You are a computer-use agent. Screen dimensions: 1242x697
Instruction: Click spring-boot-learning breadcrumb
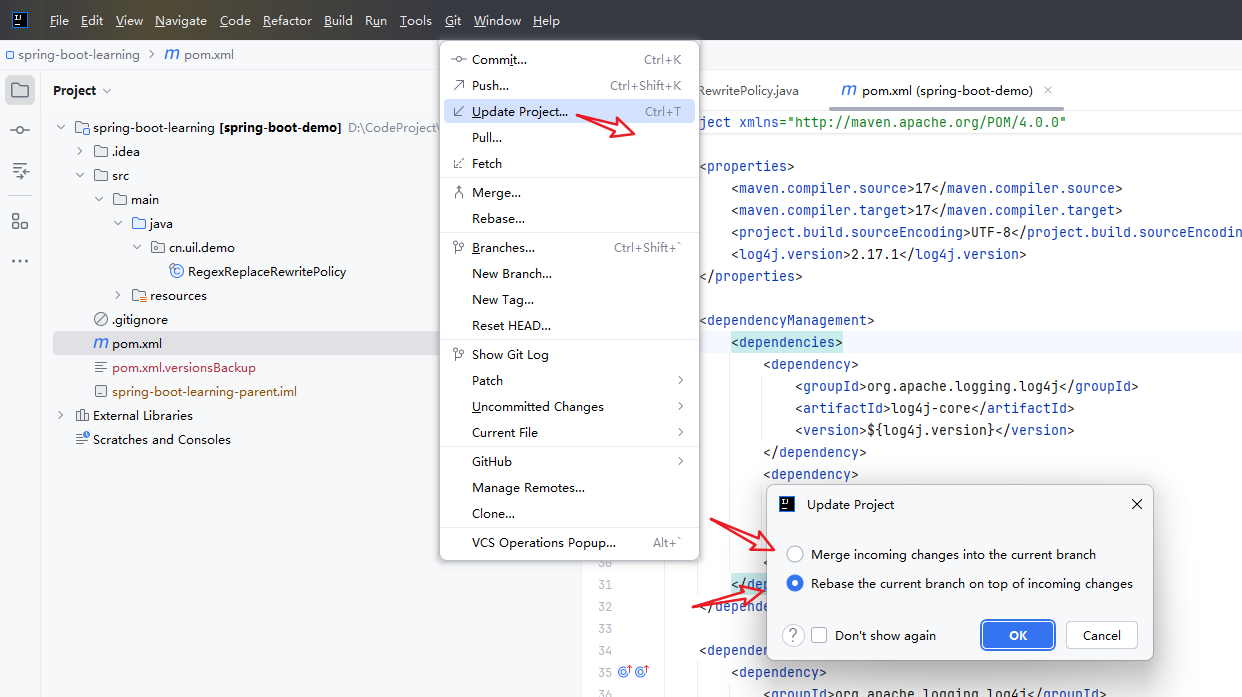point(72,55)
